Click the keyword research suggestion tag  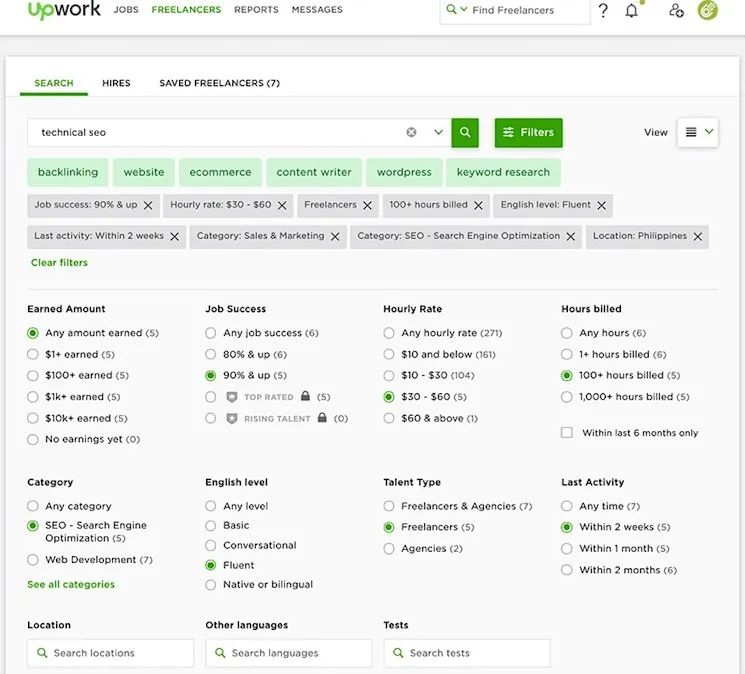pos(503,172)
